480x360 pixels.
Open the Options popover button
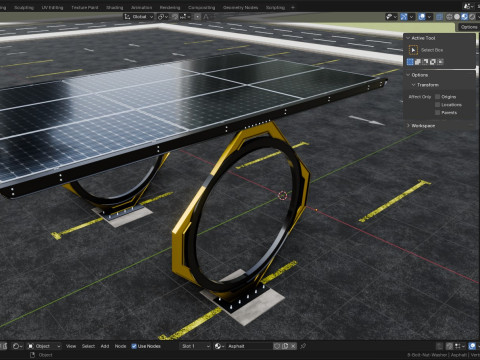coord(469,27)
